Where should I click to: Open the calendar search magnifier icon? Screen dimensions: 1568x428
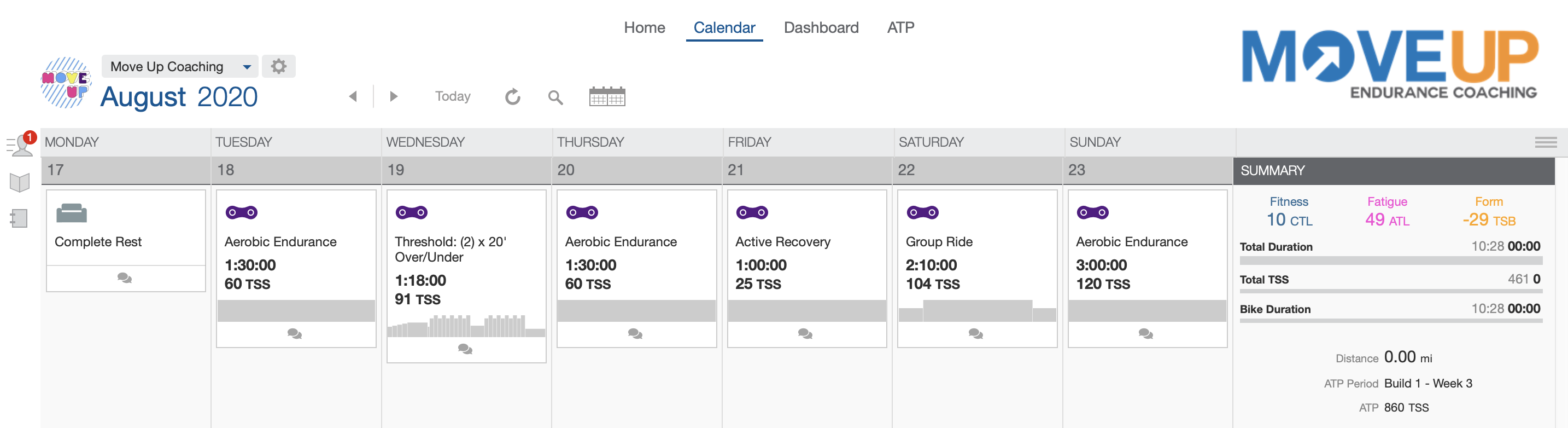point(554,97)
